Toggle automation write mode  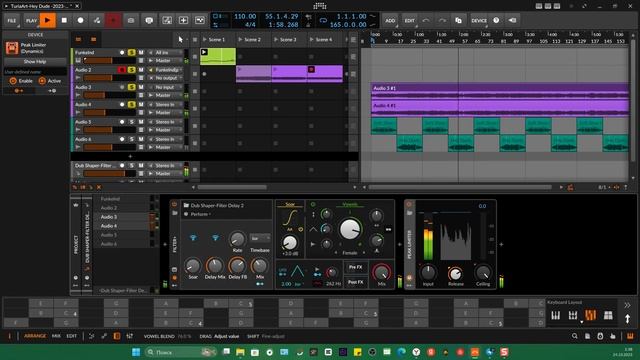click(x=97, y=20)
